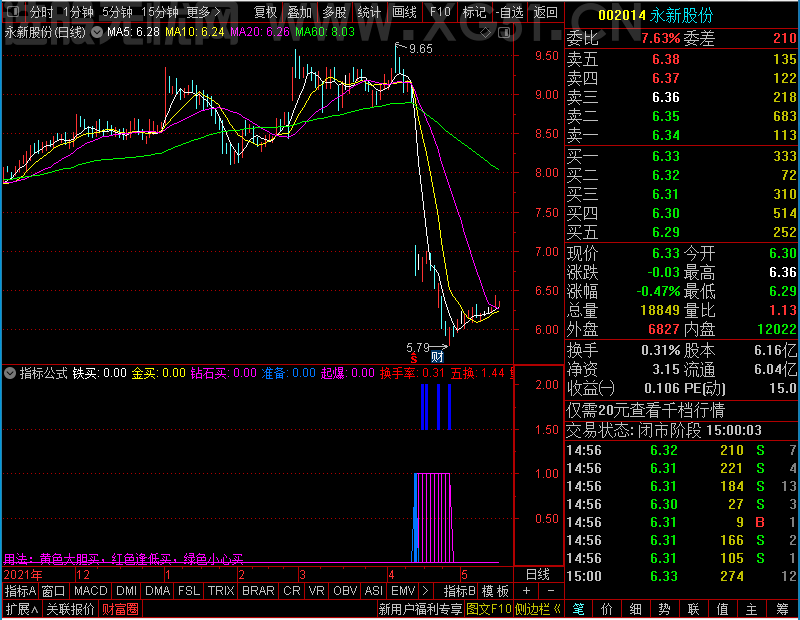
Task: Select the 细 detail tab
Action: coord(635,609)
